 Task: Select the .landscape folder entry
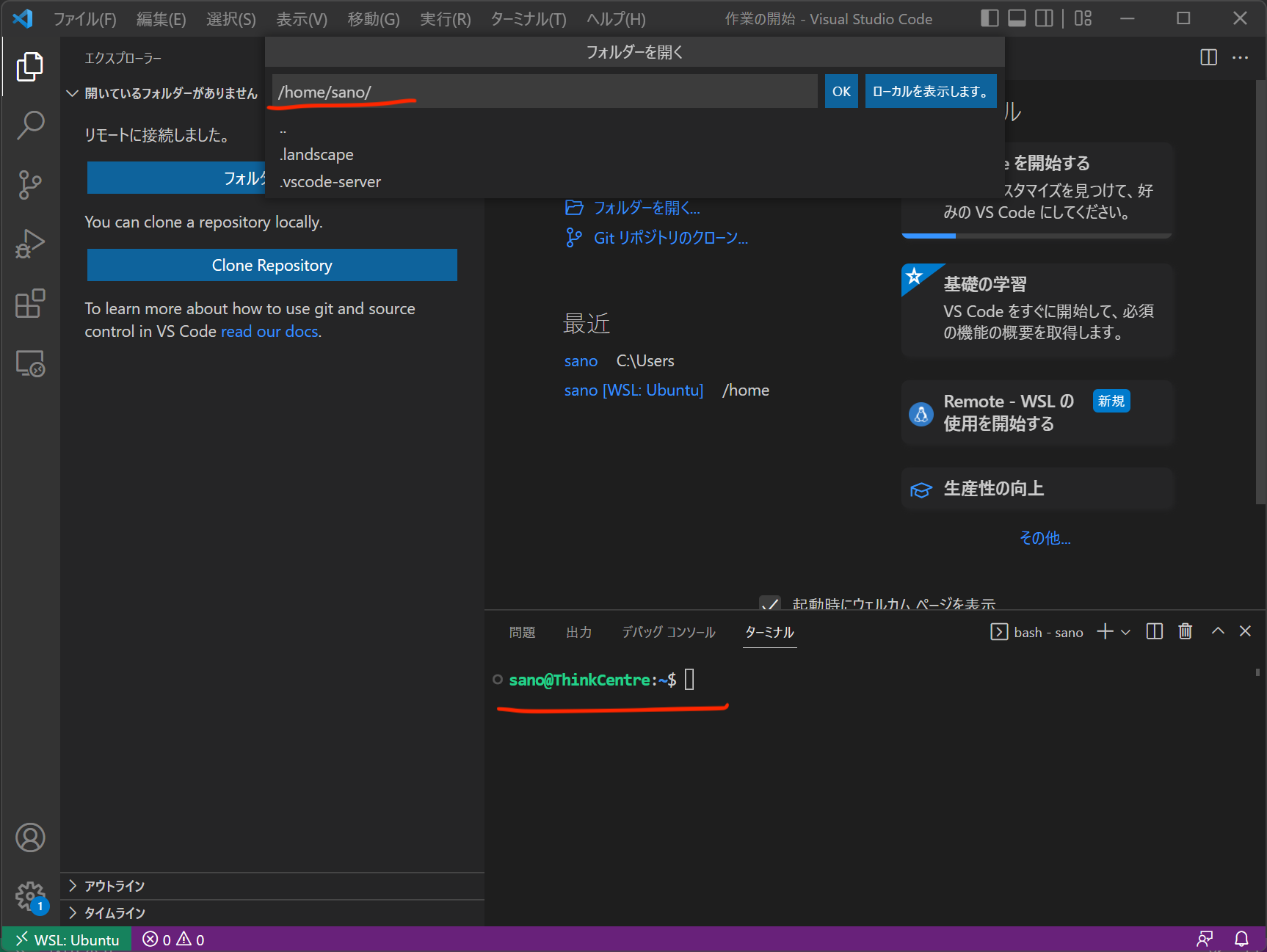click(635, 154)
